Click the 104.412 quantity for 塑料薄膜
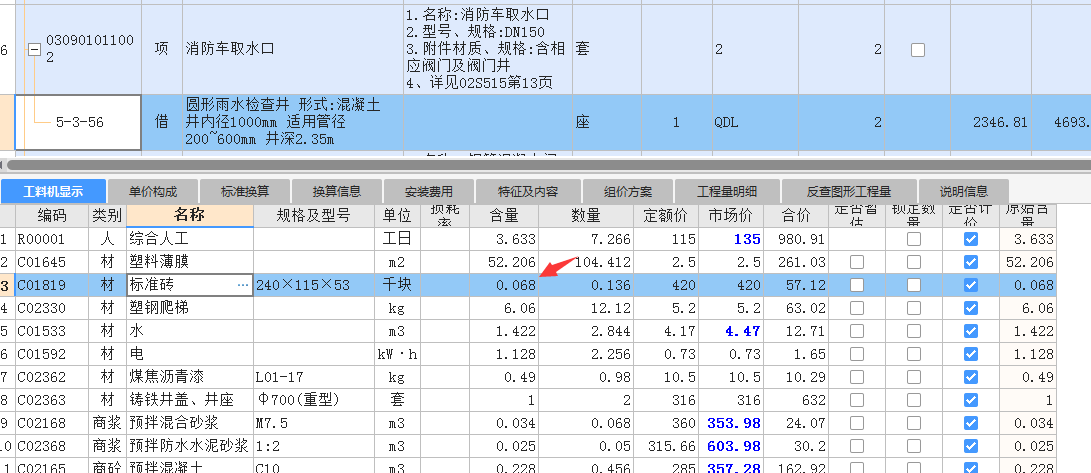This screenshot has width=1091, height=473. (x=586, y=262)
